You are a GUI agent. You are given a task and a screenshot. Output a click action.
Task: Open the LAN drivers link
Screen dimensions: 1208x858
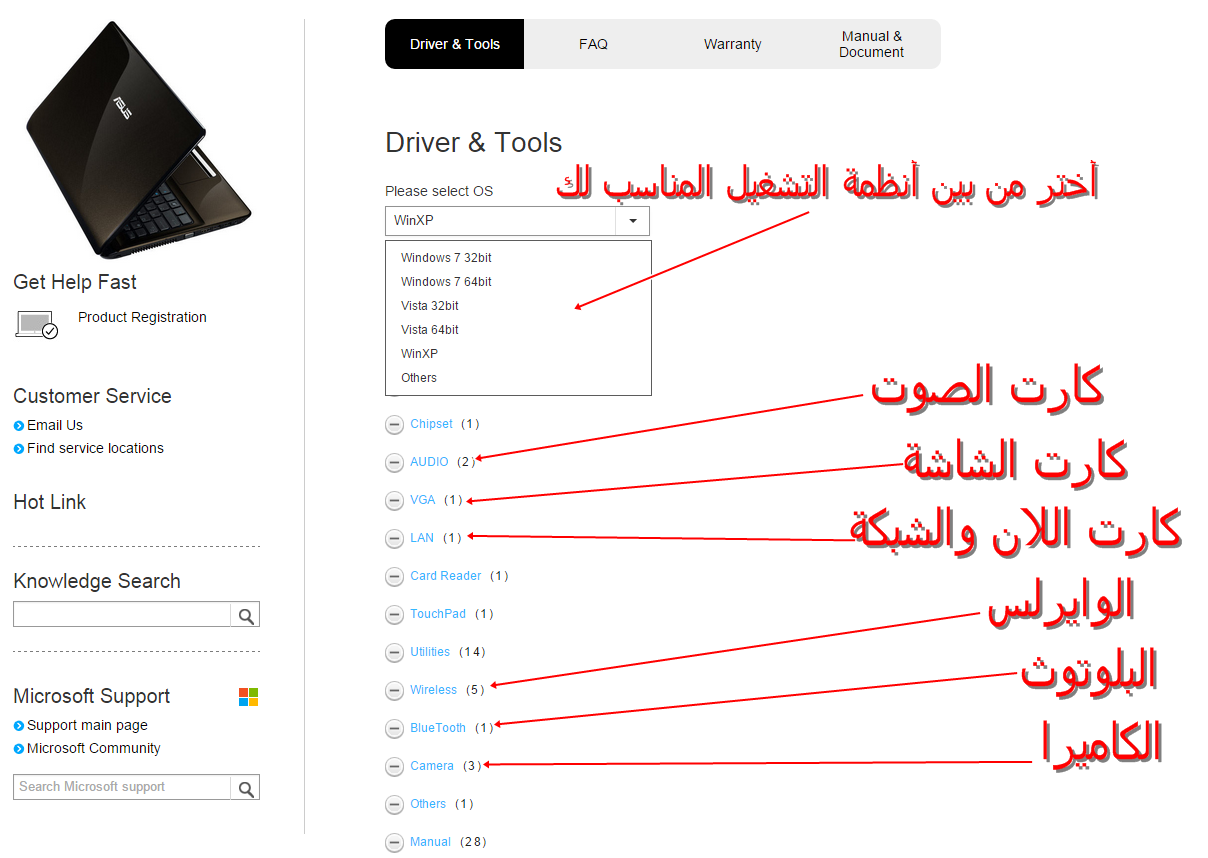pos(422,538)
